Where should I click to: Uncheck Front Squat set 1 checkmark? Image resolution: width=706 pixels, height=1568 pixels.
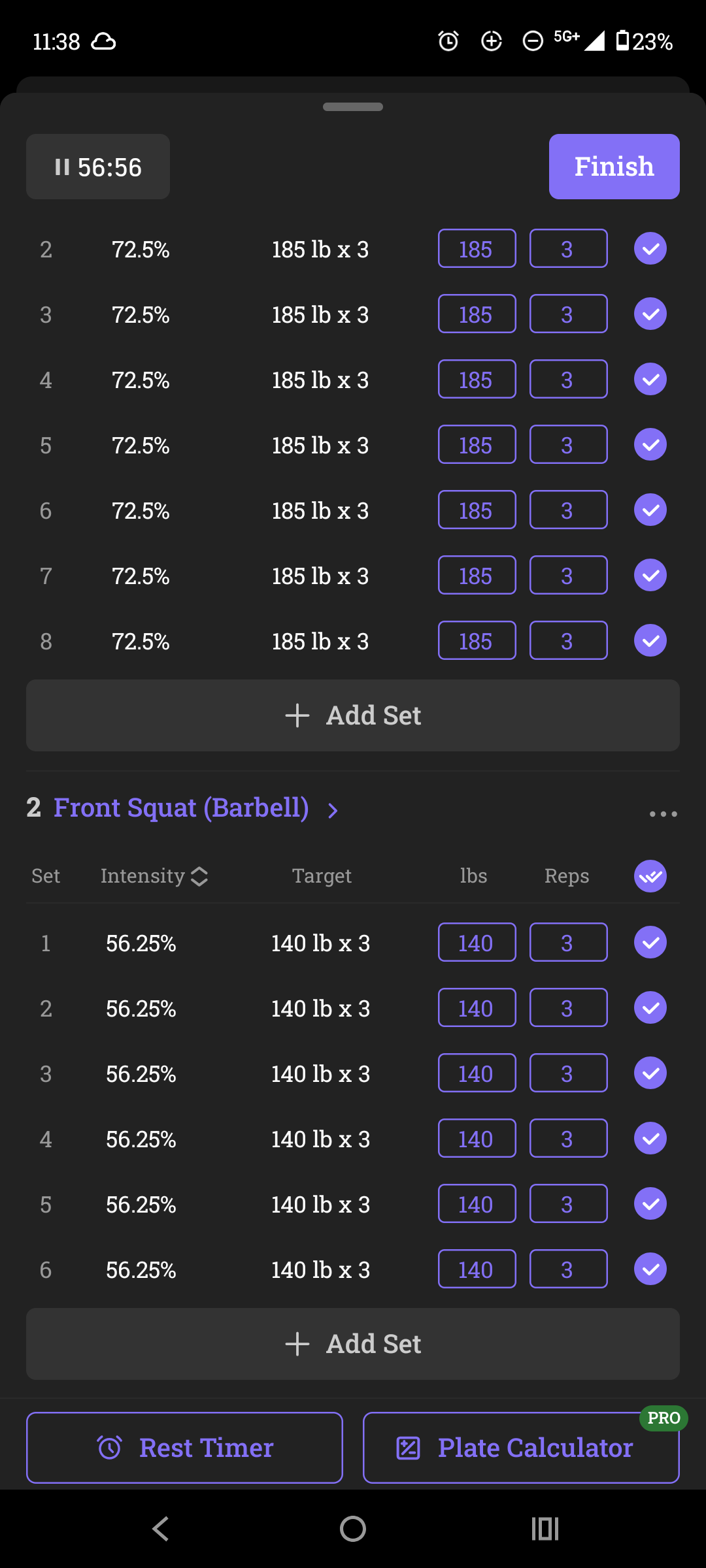650,942
